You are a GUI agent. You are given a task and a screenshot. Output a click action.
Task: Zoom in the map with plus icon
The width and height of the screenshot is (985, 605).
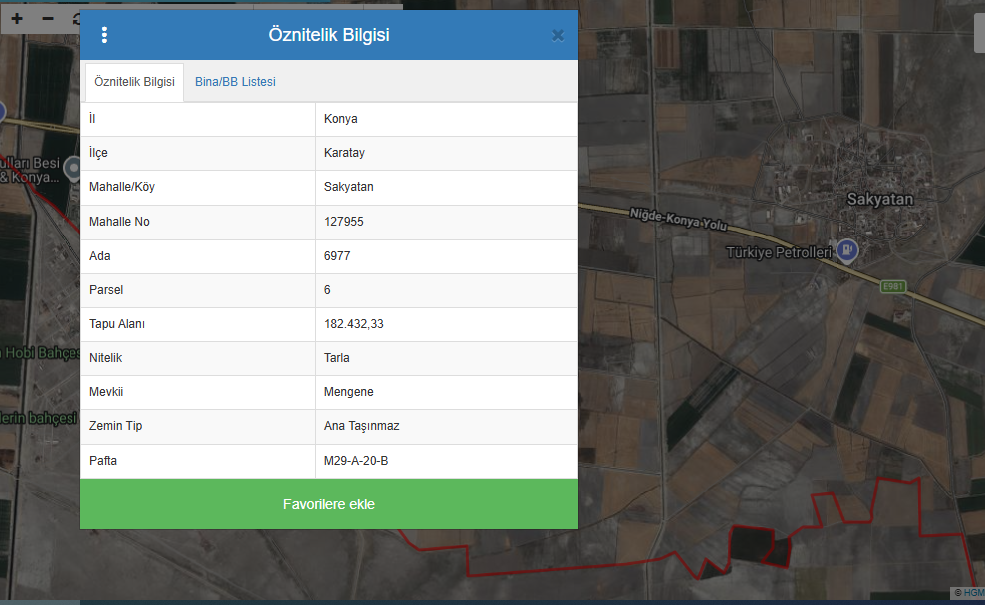pos(17,19)
